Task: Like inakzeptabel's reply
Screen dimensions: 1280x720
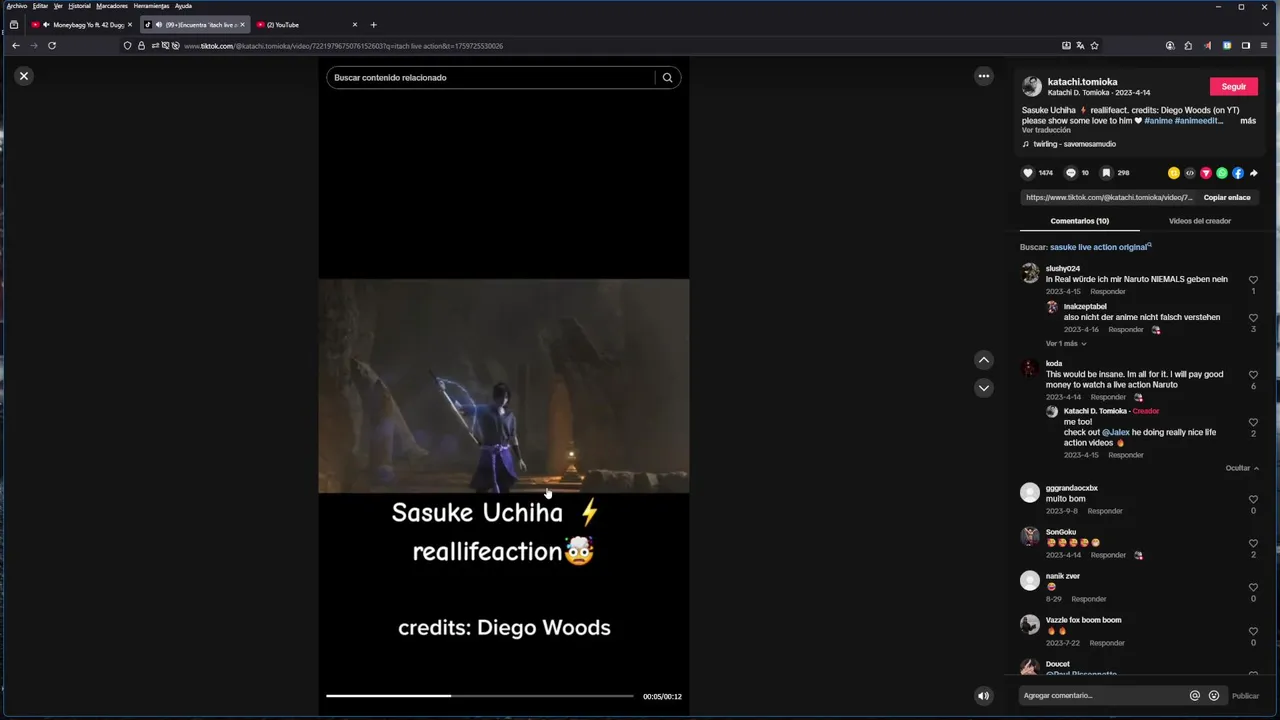Action: click(1253, 319)
